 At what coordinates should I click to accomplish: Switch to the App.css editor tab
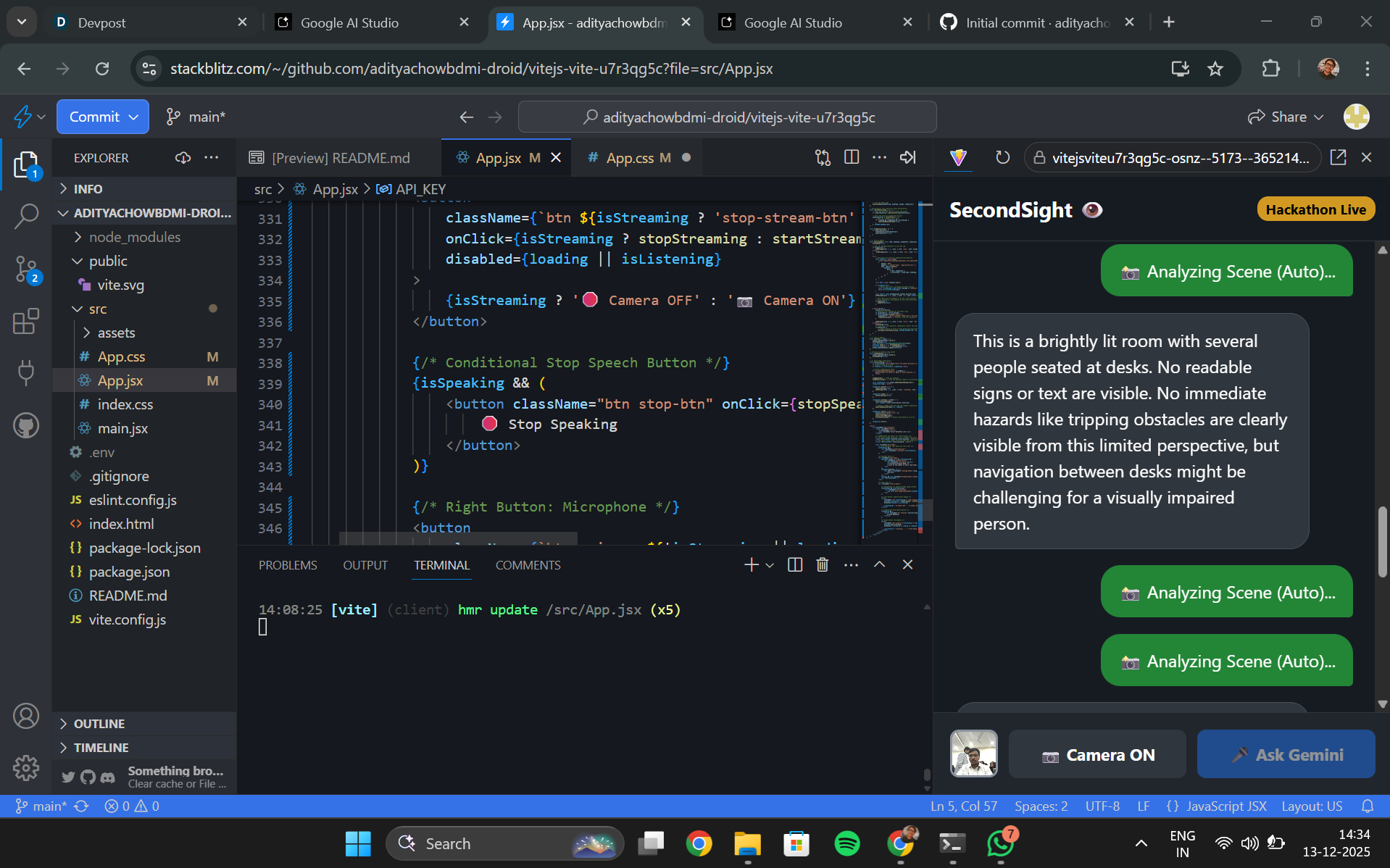(x=630, y=157)
